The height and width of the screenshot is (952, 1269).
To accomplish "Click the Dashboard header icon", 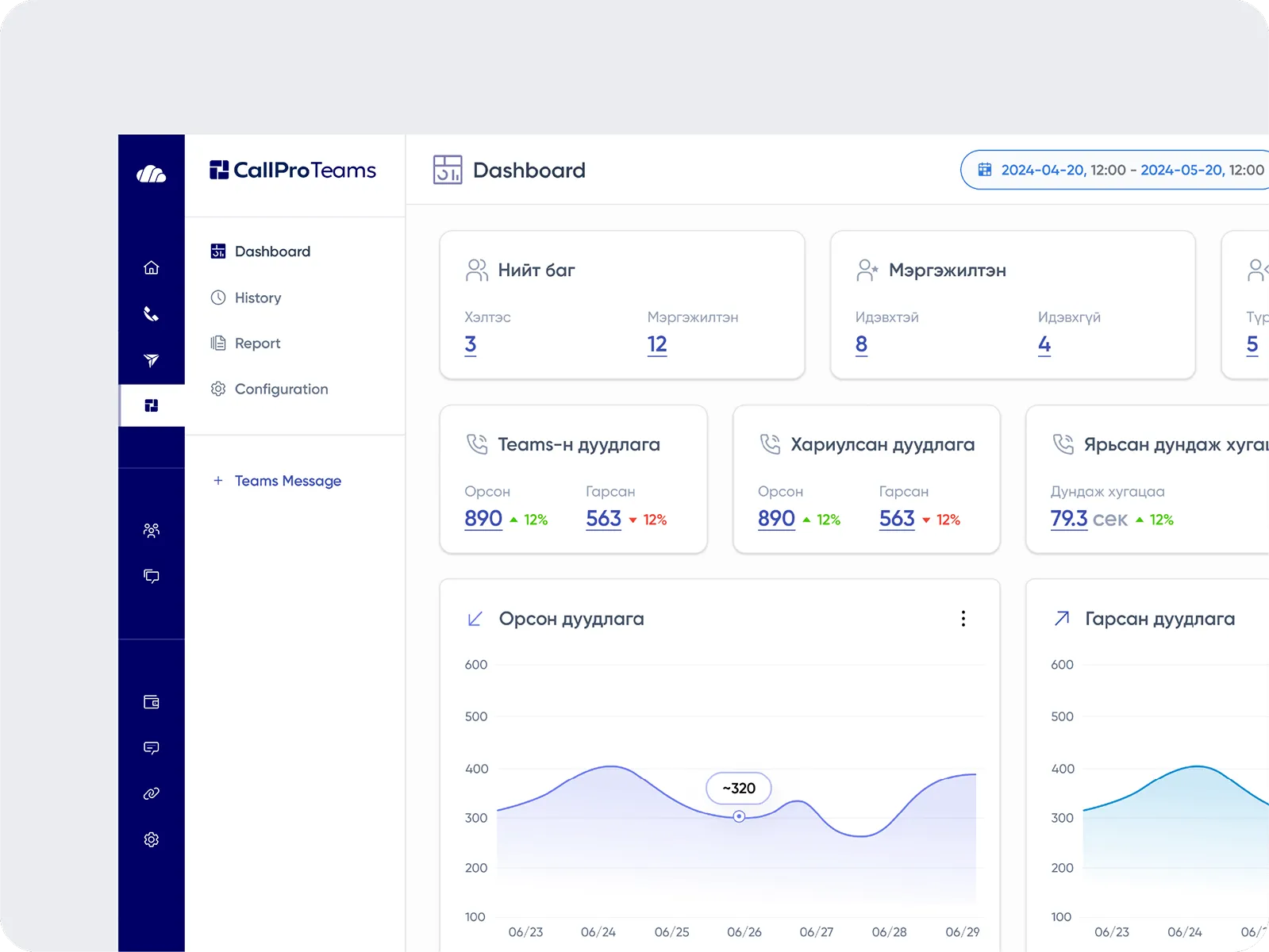I will tap(448, 170).
